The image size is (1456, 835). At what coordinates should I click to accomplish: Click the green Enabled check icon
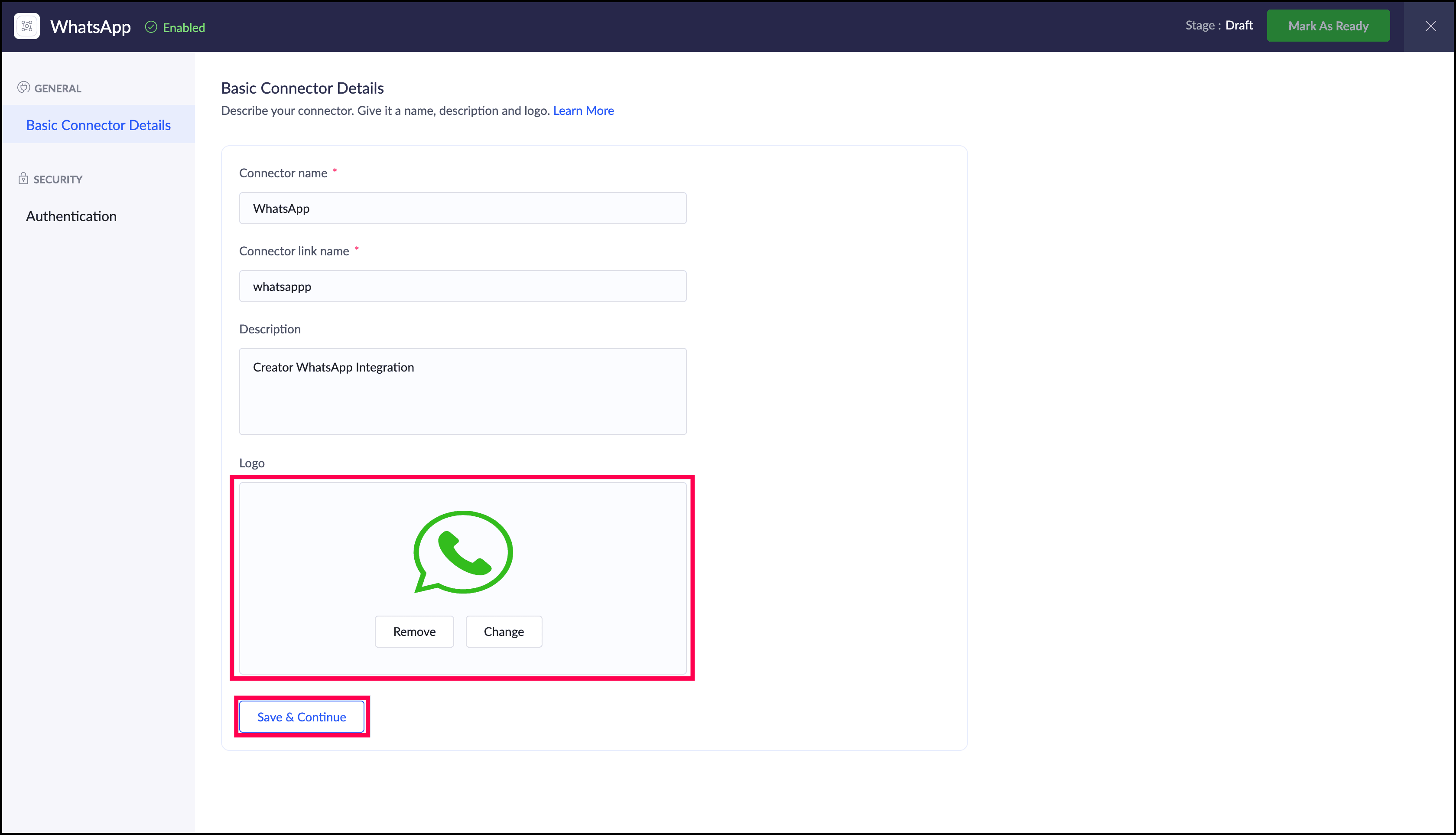[x=151, y=27]
